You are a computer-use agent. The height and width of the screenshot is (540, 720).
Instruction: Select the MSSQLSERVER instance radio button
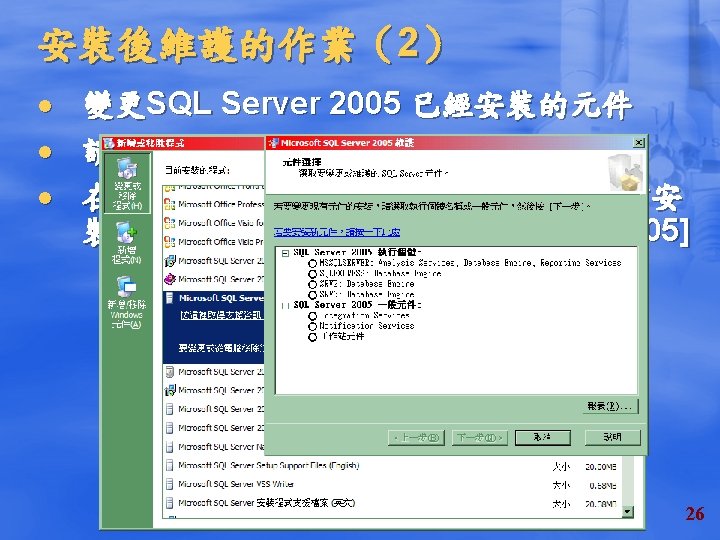coord(312,264)
